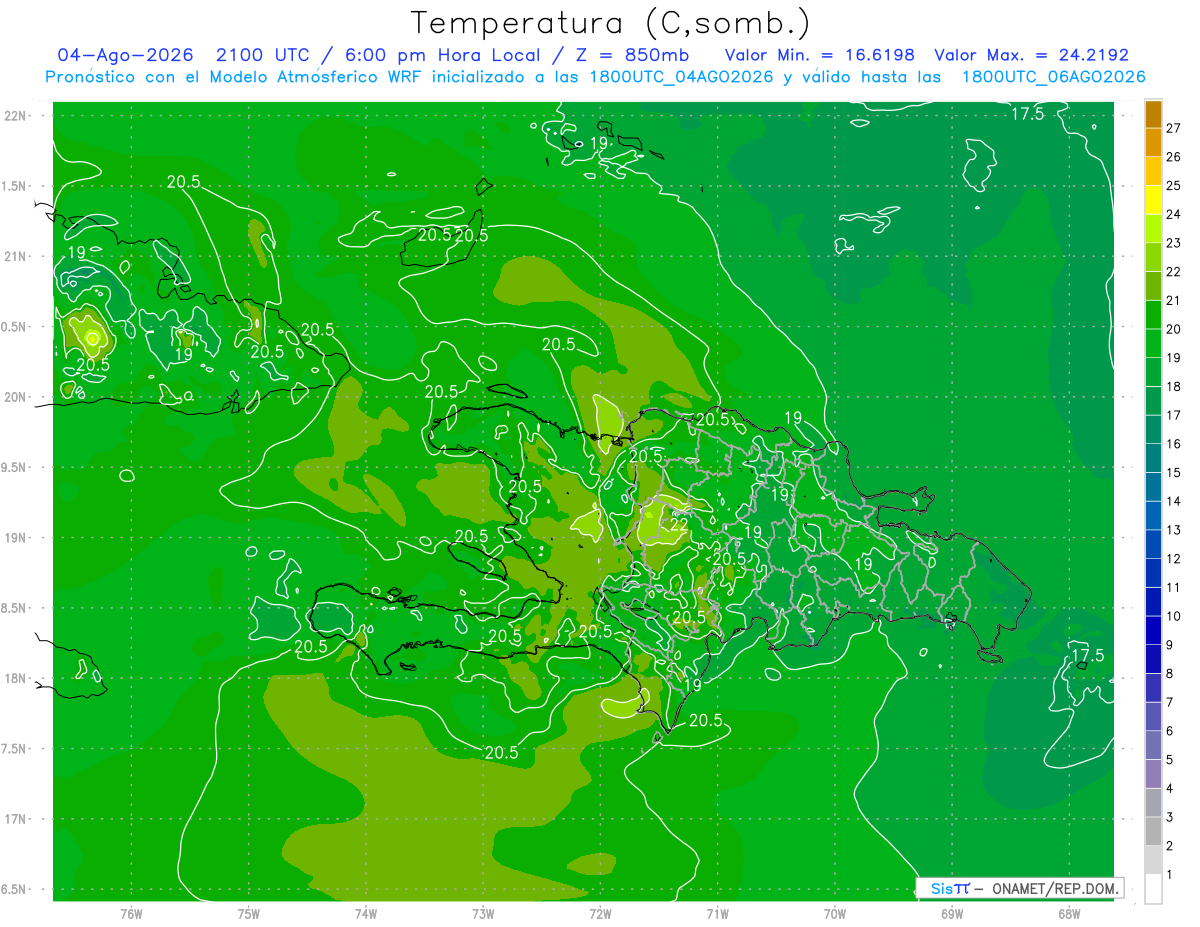Viewport: 1200px width, 927px height.
Task: Click the 'Z = 850mb' level text
Action: tap(634, 55)
